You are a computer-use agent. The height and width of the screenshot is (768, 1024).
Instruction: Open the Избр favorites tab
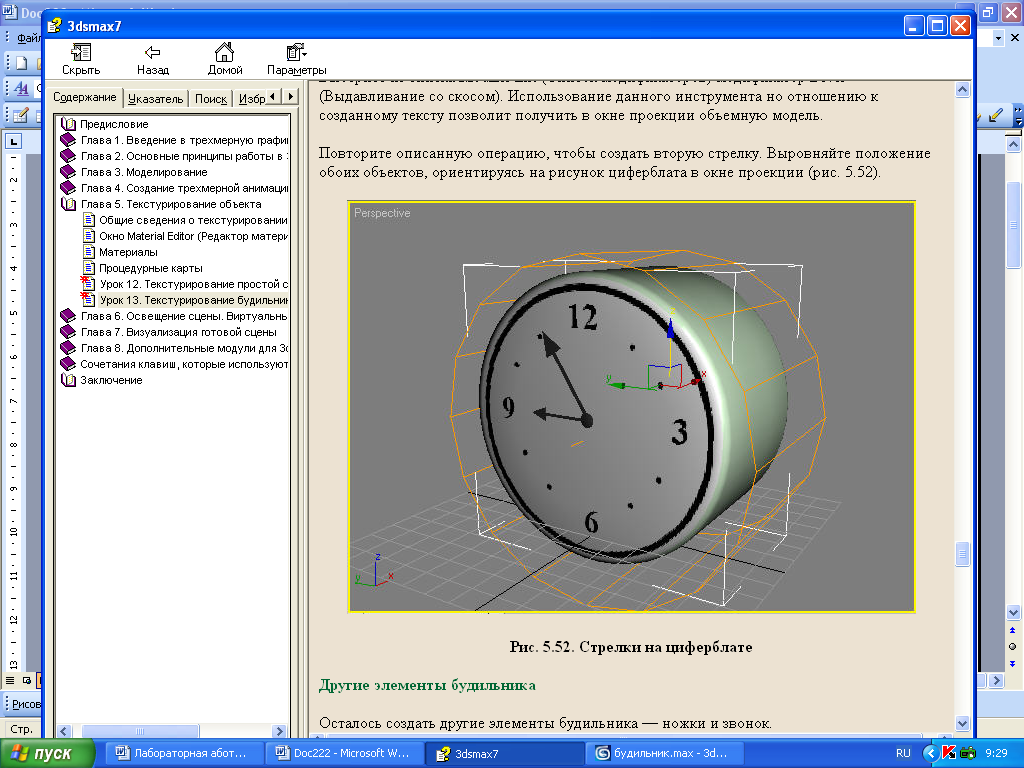click(251, 99)
